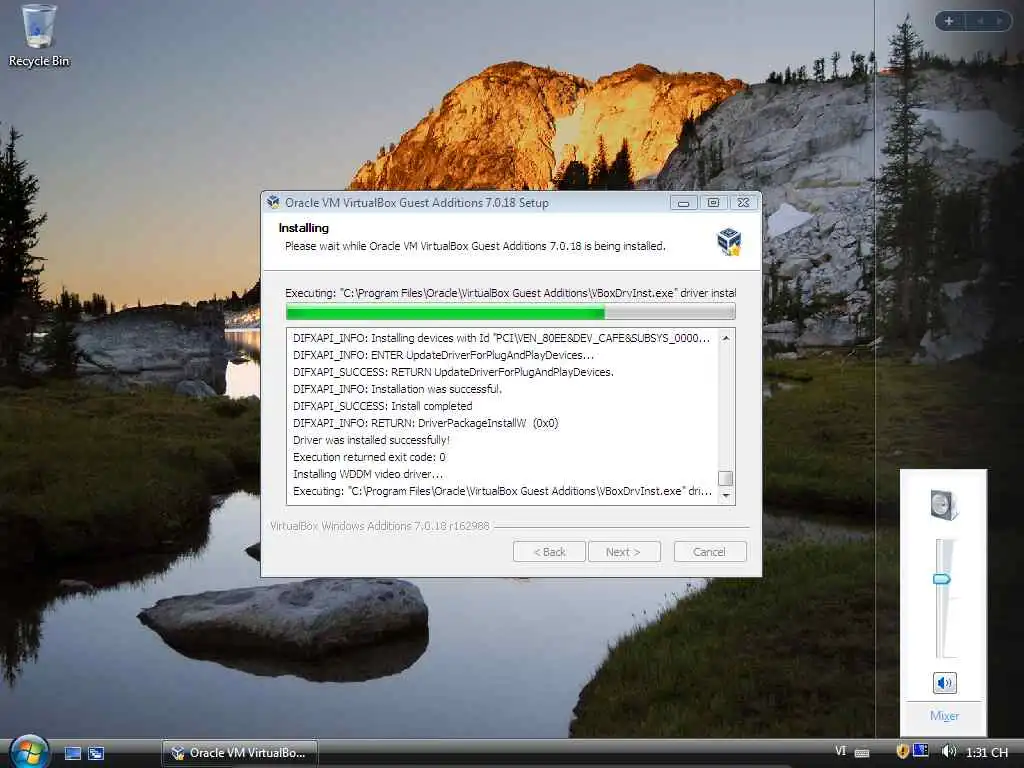Click the speaker volume tray icon

pos(948,751)
